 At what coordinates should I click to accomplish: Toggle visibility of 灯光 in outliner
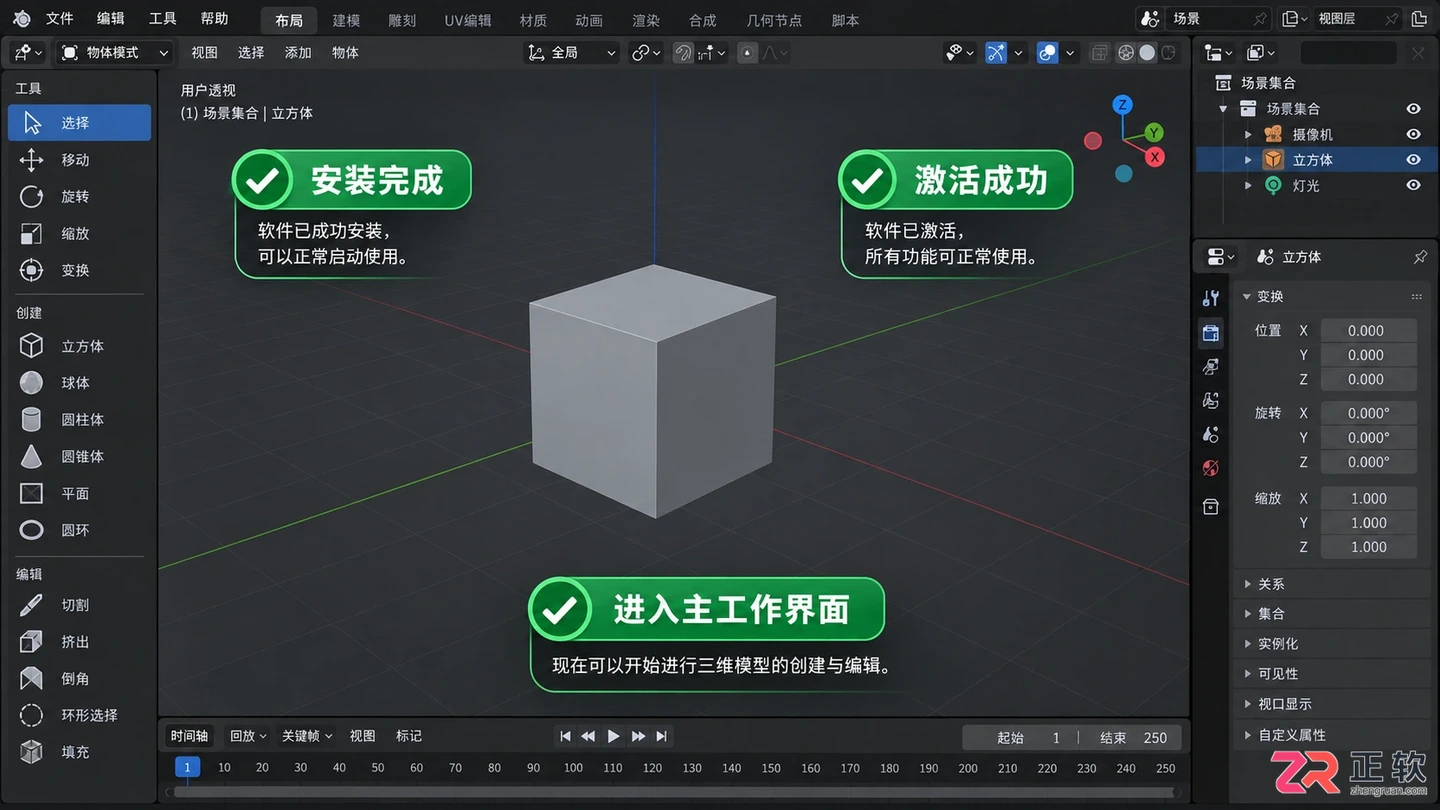(1413, 185)
